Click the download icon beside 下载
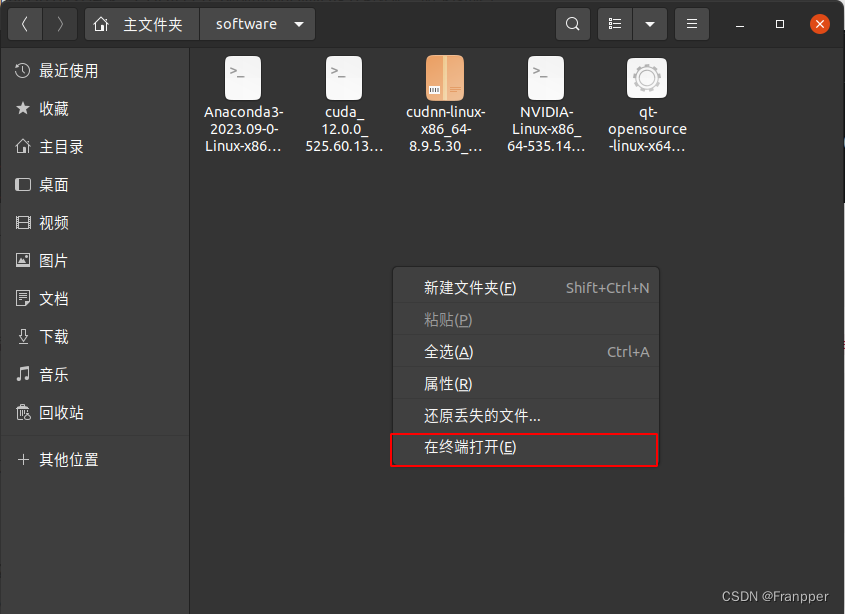 click(23, 336)
